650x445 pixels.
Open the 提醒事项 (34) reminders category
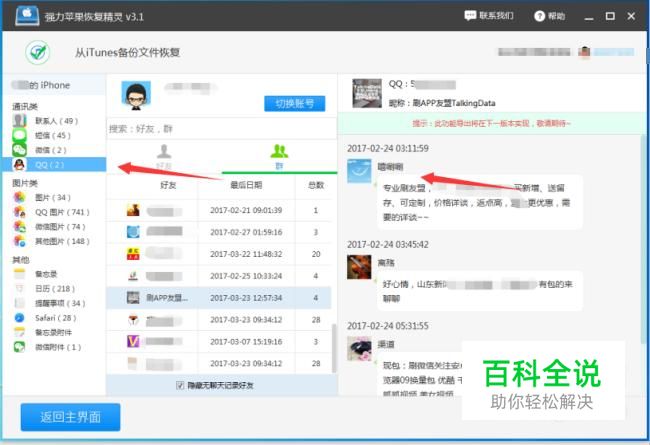50,303
